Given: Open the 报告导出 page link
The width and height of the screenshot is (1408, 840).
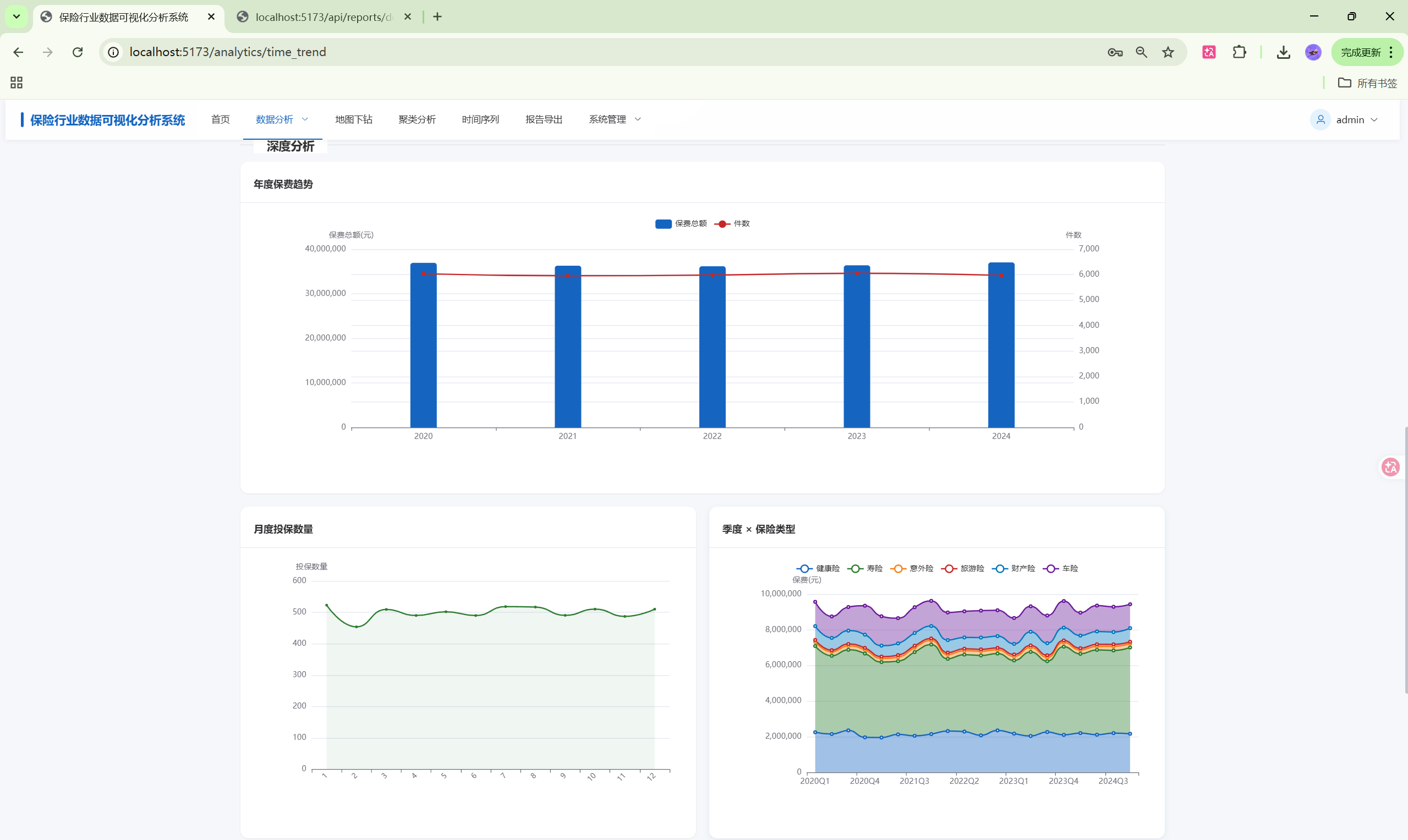Looking at the screenshot, I should click(544, 119).
